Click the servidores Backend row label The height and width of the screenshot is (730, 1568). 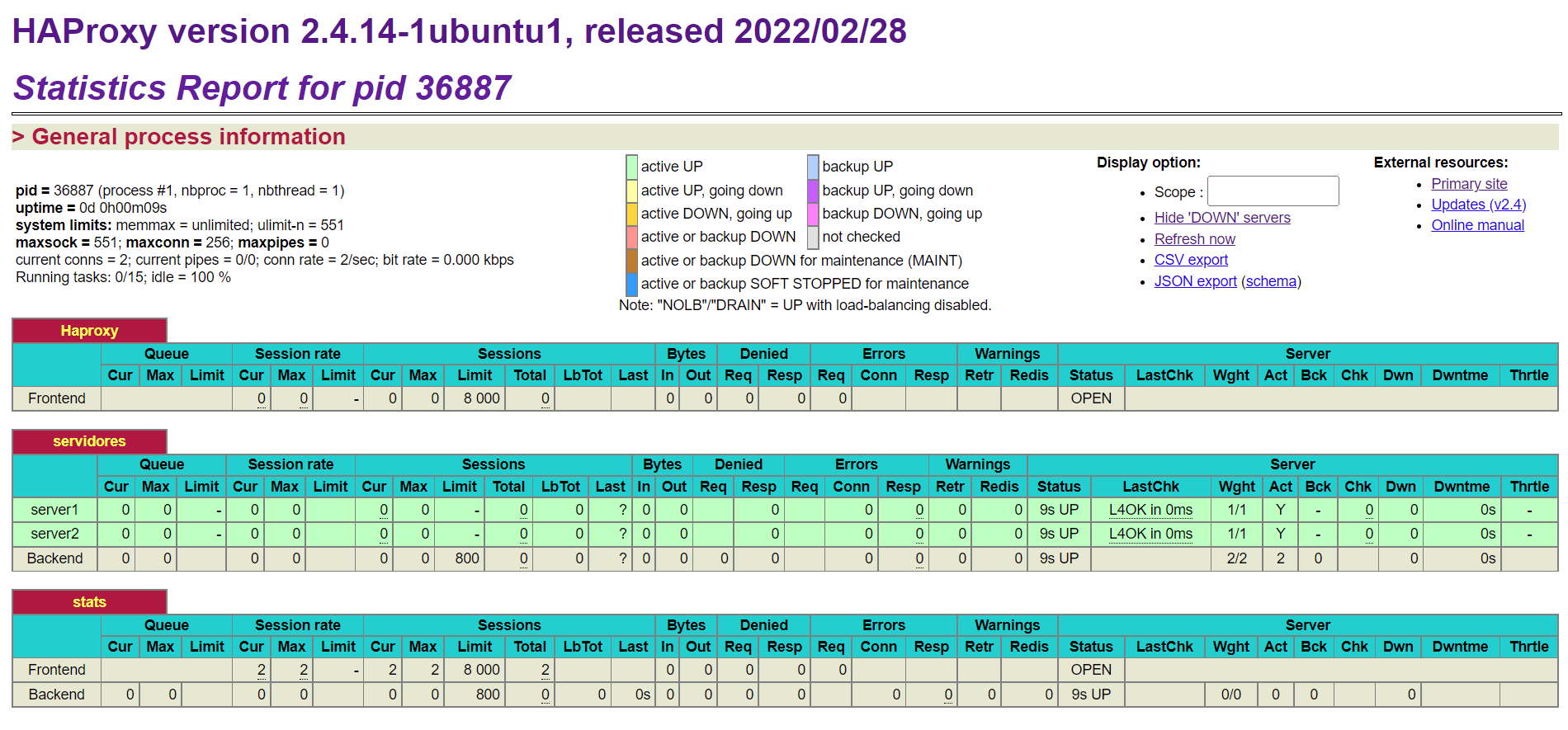tap(54, 558)
